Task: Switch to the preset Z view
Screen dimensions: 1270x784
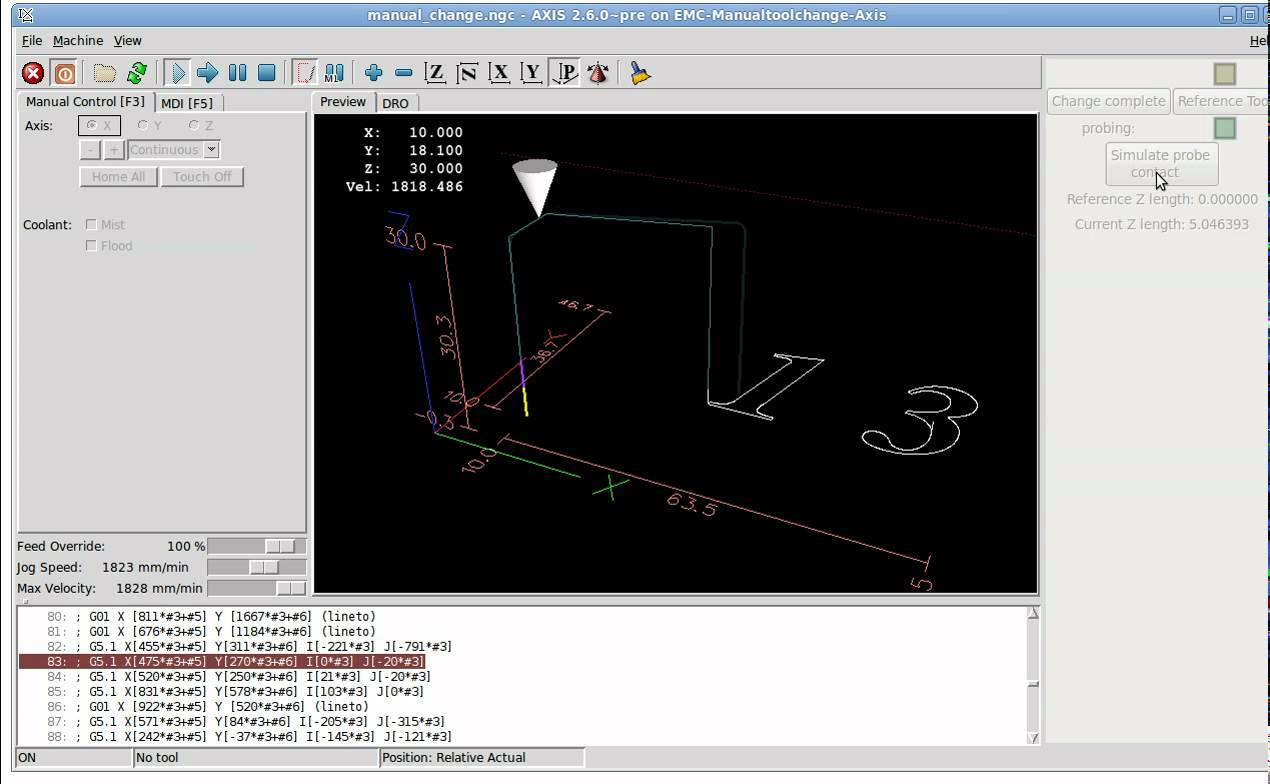Action: (435, 73)
